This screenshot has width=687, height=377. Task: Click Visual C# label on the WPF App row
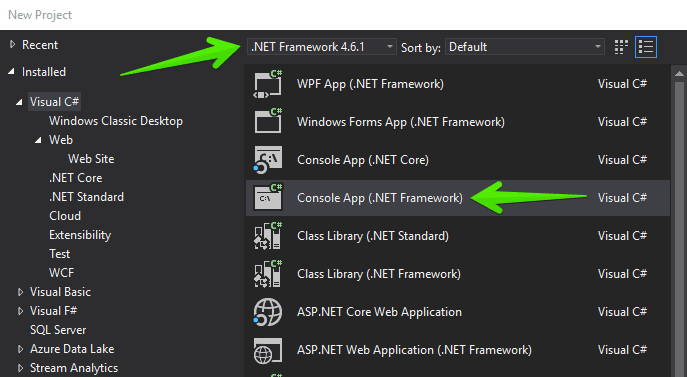tap(622, 84)
